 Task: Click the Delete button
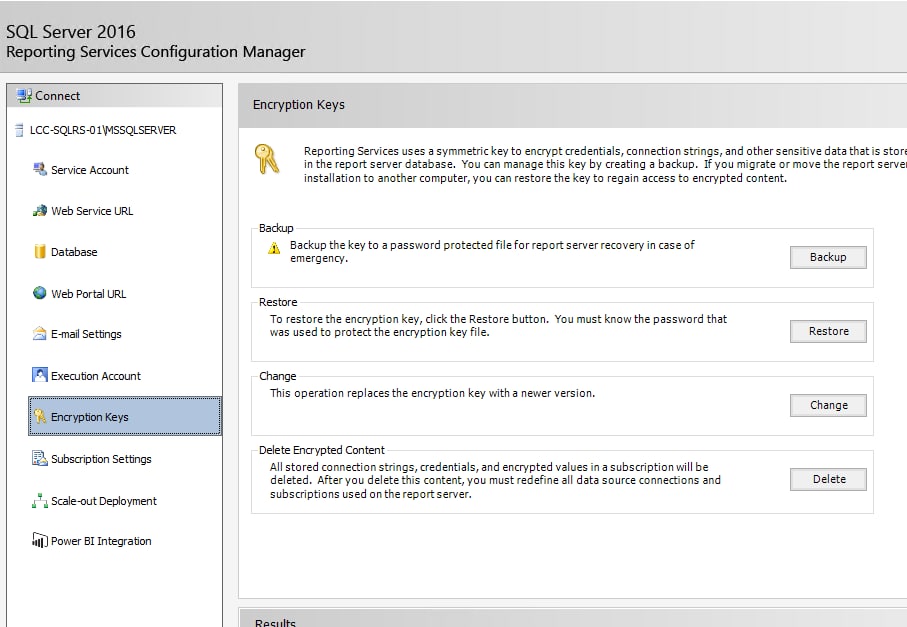click(828, 480)
